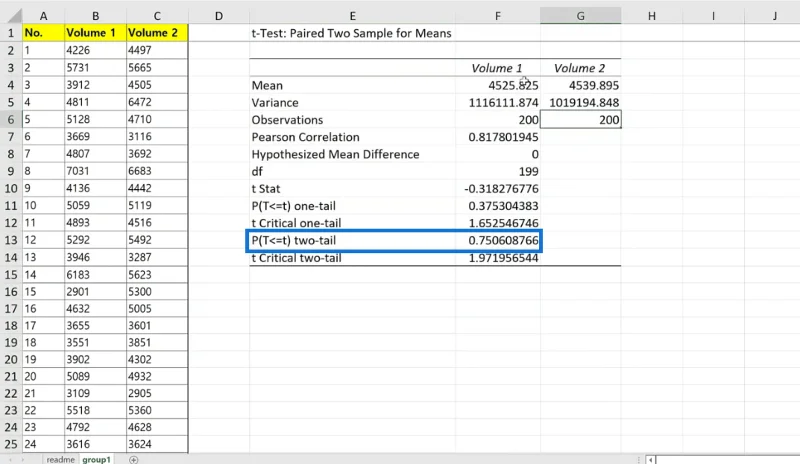Select the value 1.971956544

(x=498, y=258)
